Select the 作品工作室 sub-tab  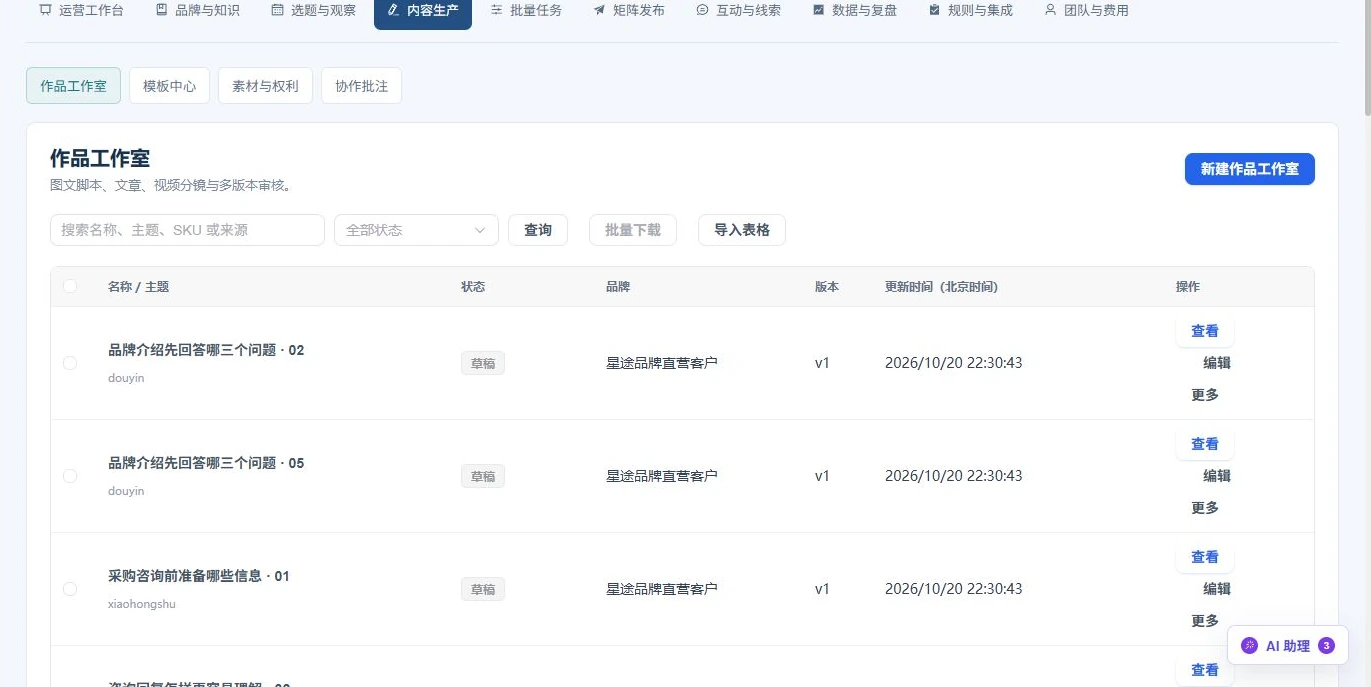(73, 86)
